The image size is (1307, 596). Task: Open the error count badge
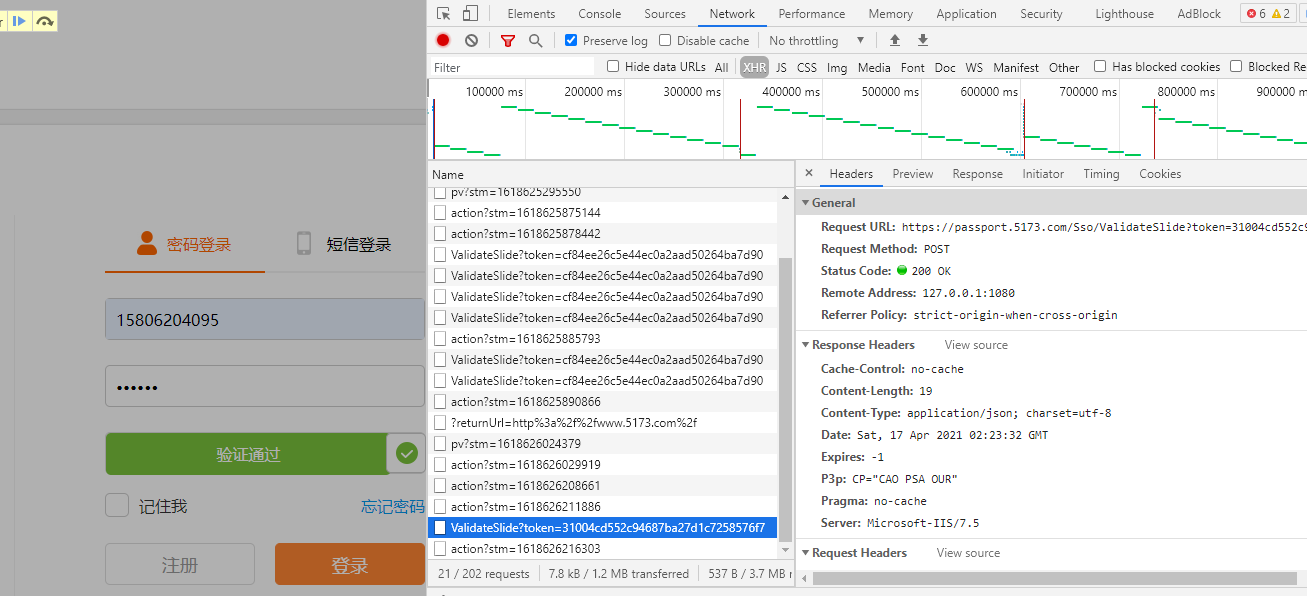pyautogui.click(x=1255, y=13)
